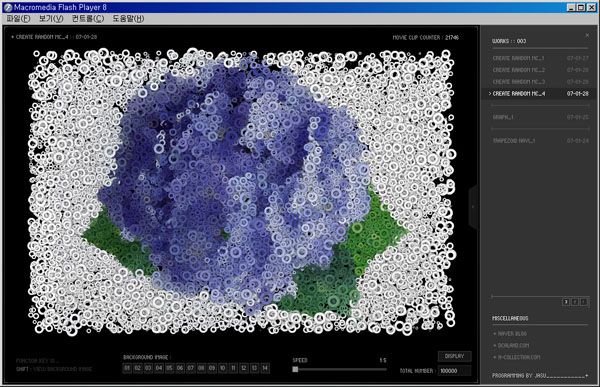600x387 pixels.
Task: Click the SPEED label
Action: click(x=300, y=361)
